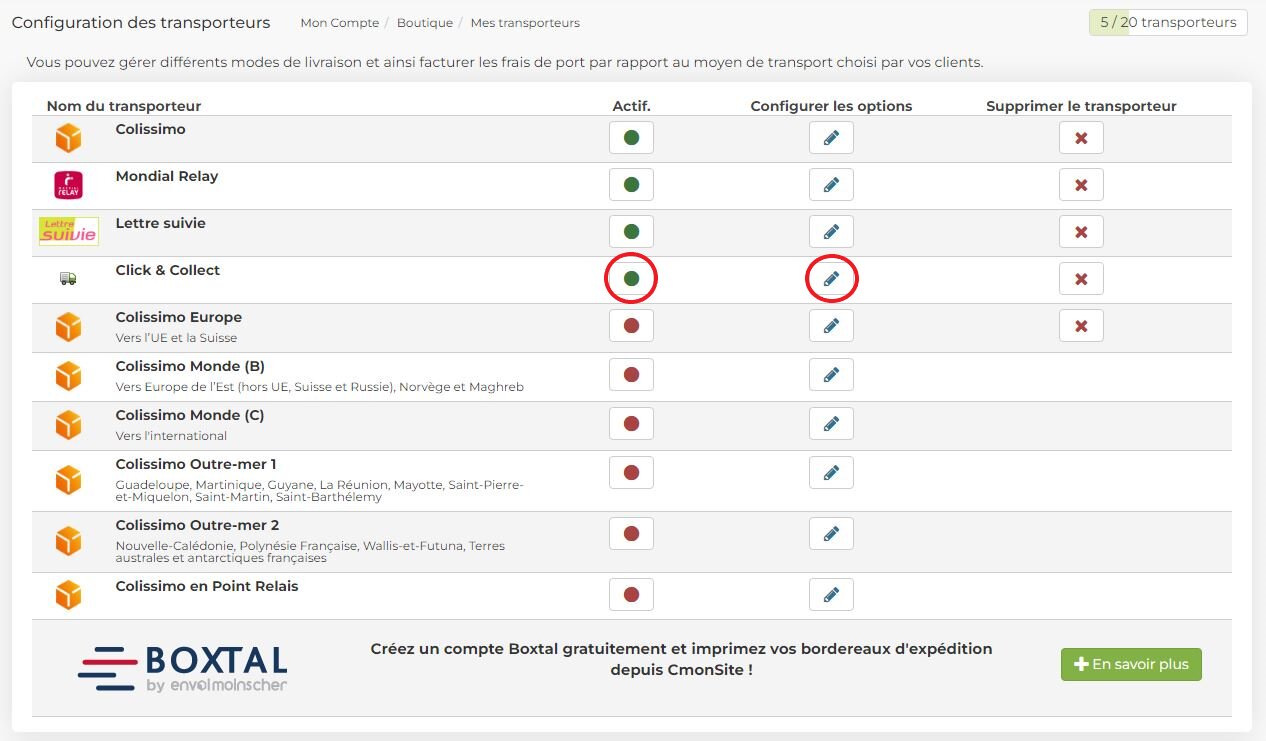Image resolution: width=1266 pixels, height=741 pixels.
Task: Deactivate the Colissimo carrier status
Action: [x=631, y=138]
